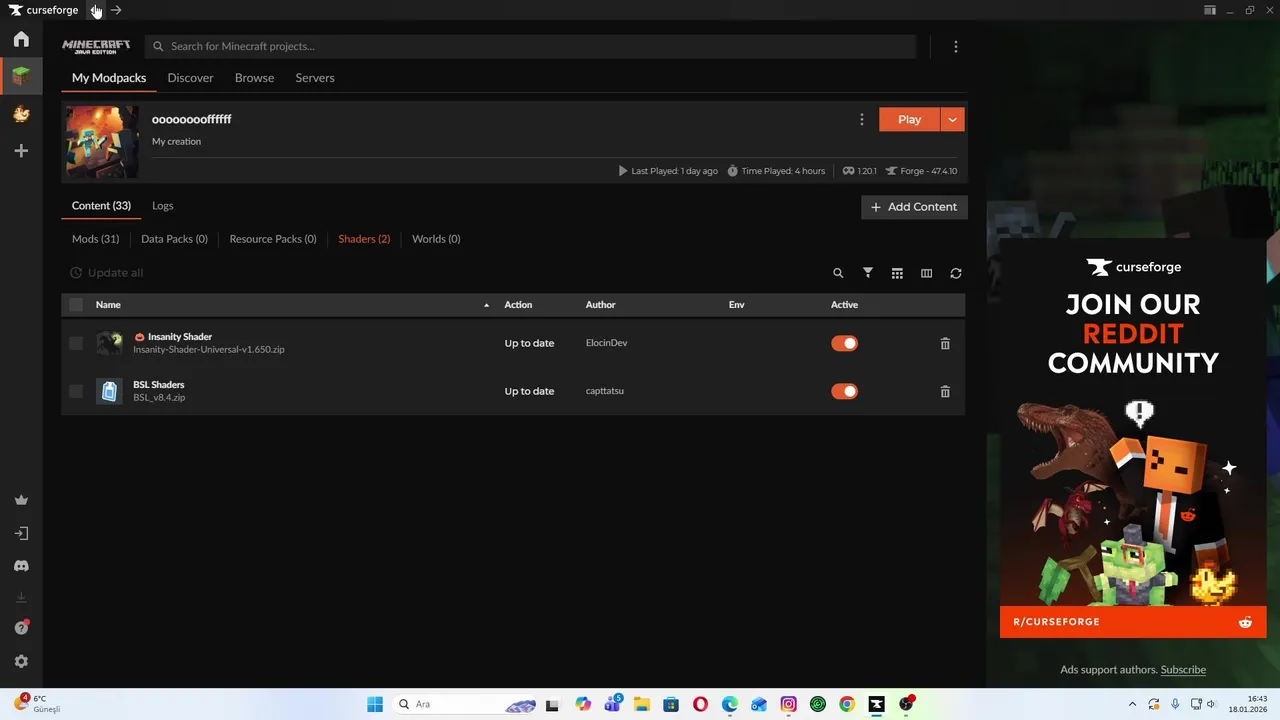1280x720 pixels.
Task: Click the Windows taskbar search box
Action: pos(465,704)
